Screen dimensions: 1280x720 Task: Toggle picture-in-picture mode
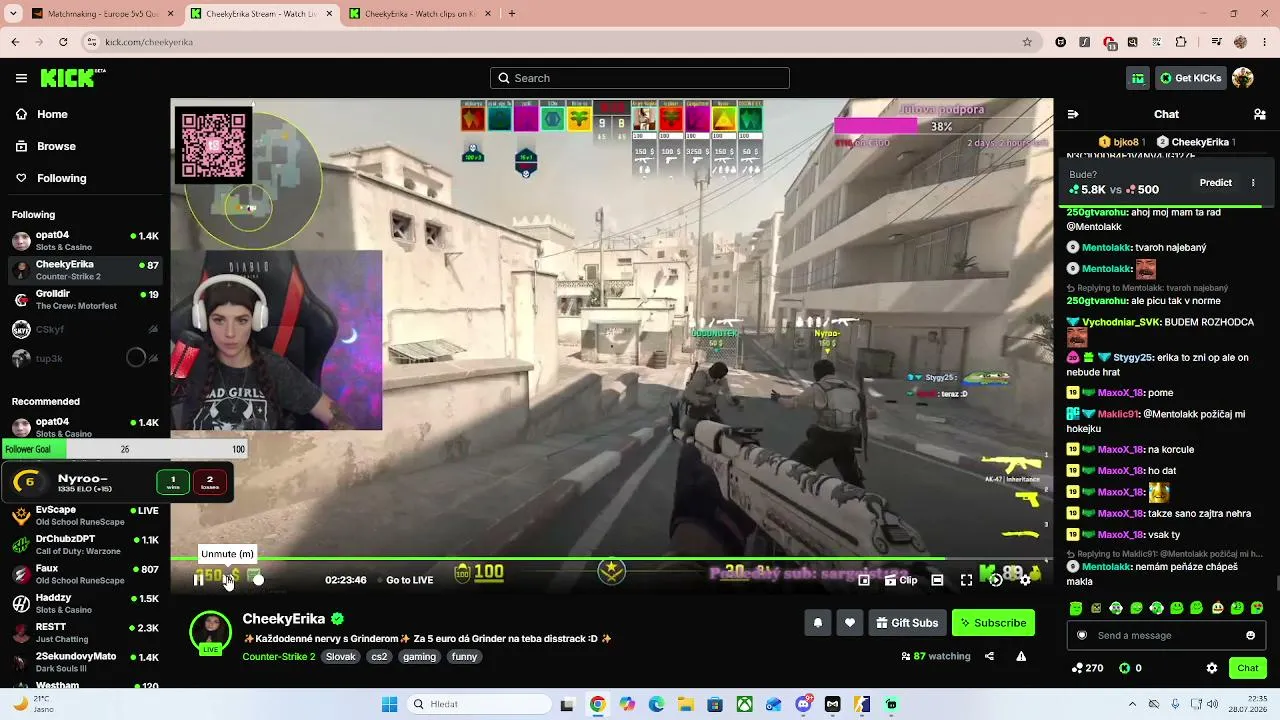[x=864, y=580]
